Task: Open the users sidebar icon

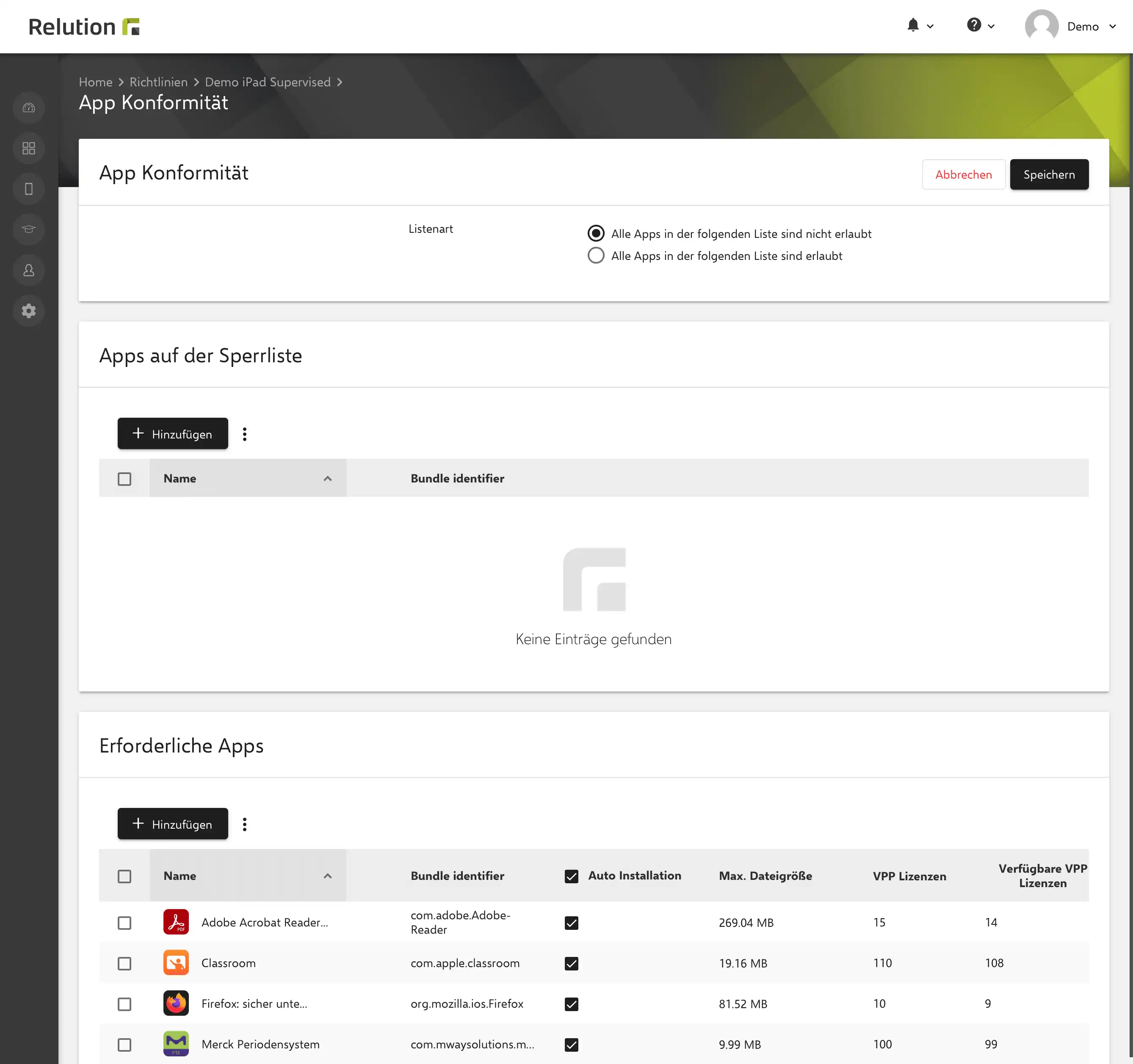Action: click(28, 270)
